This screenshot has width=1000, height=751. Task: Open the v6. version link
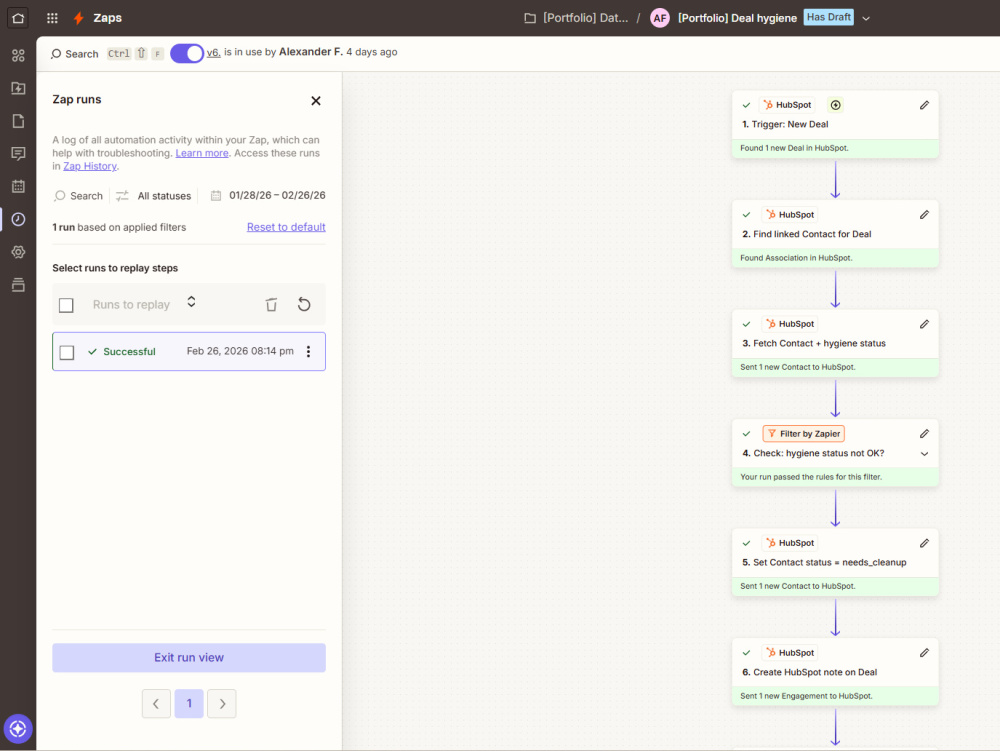(214, 52)
